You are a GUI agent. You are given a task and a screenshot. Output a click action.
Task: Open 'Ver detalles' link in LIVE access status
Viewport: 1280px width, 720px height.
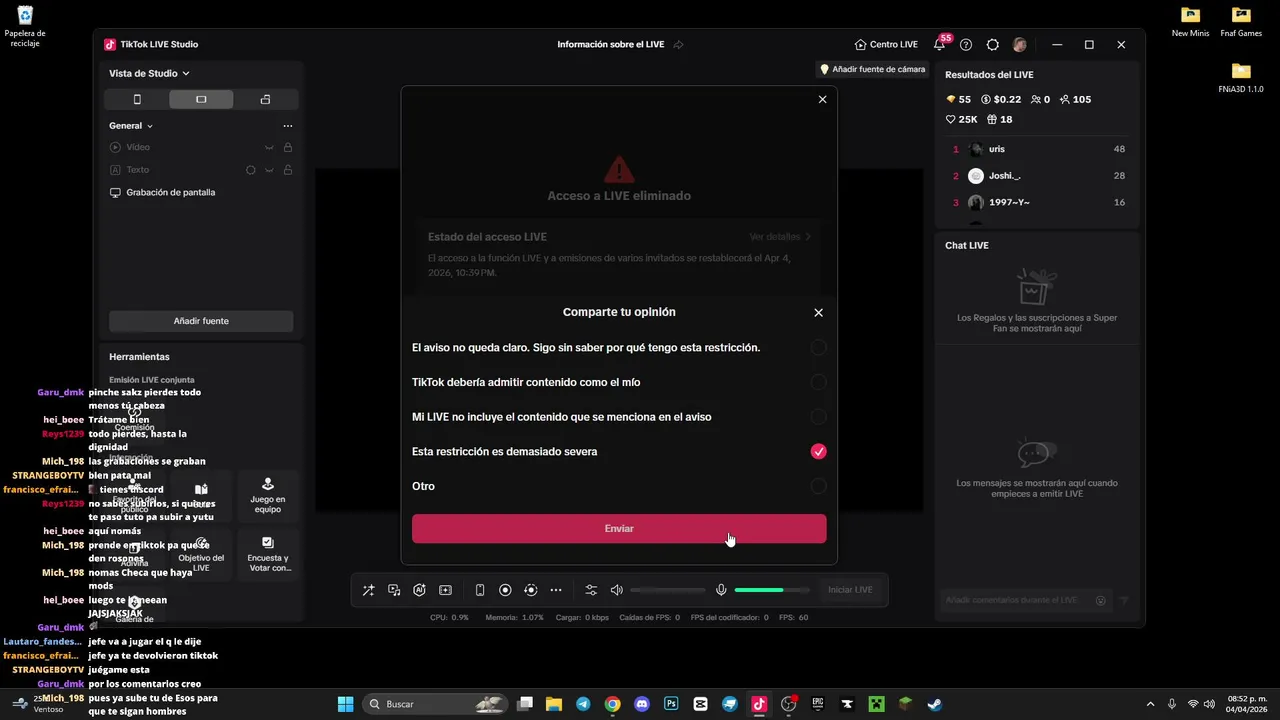(x=780, y=237)
